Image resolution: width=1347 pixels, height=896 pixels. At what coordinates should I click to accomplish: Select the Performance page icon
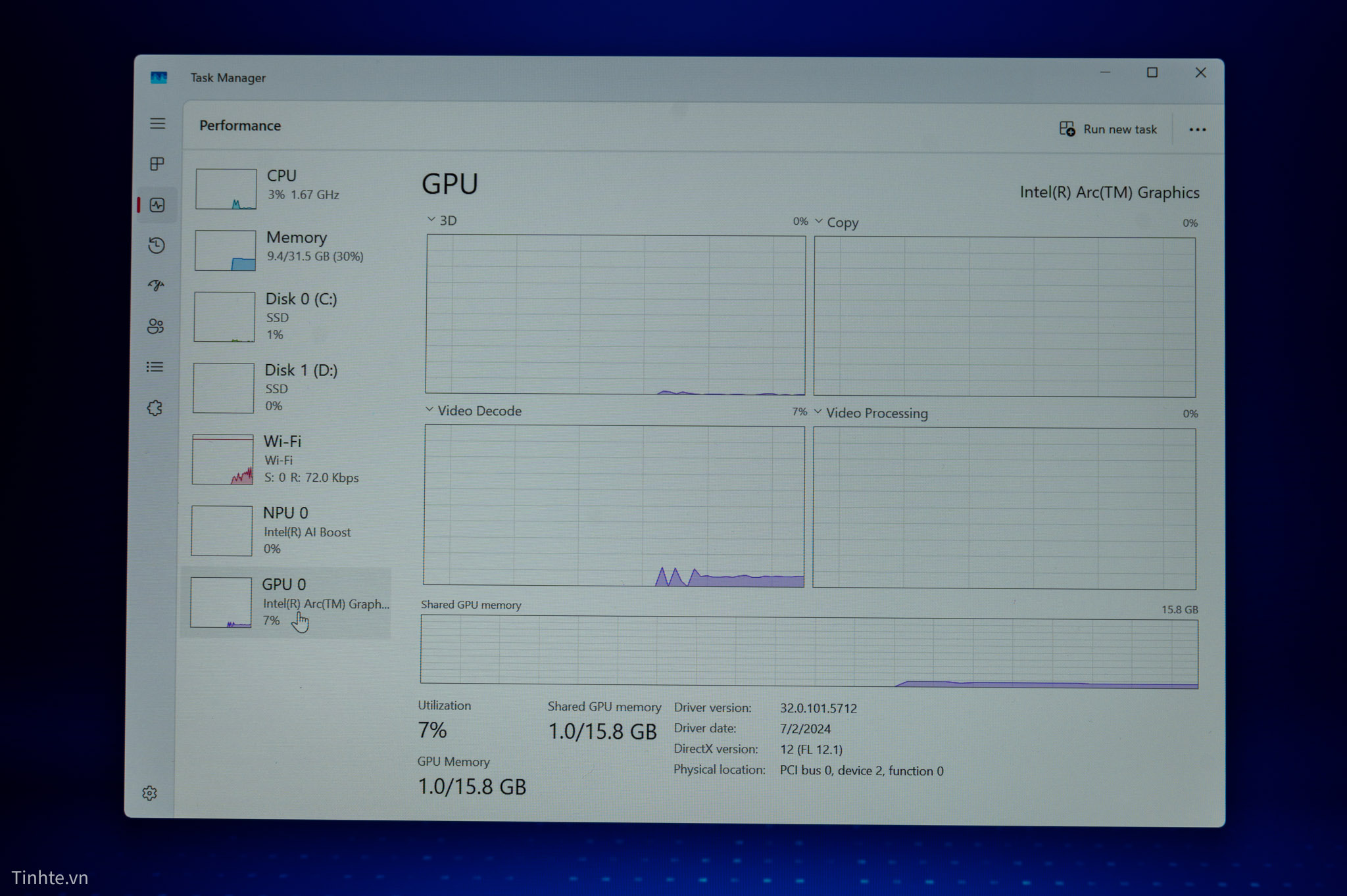point(157,205)
